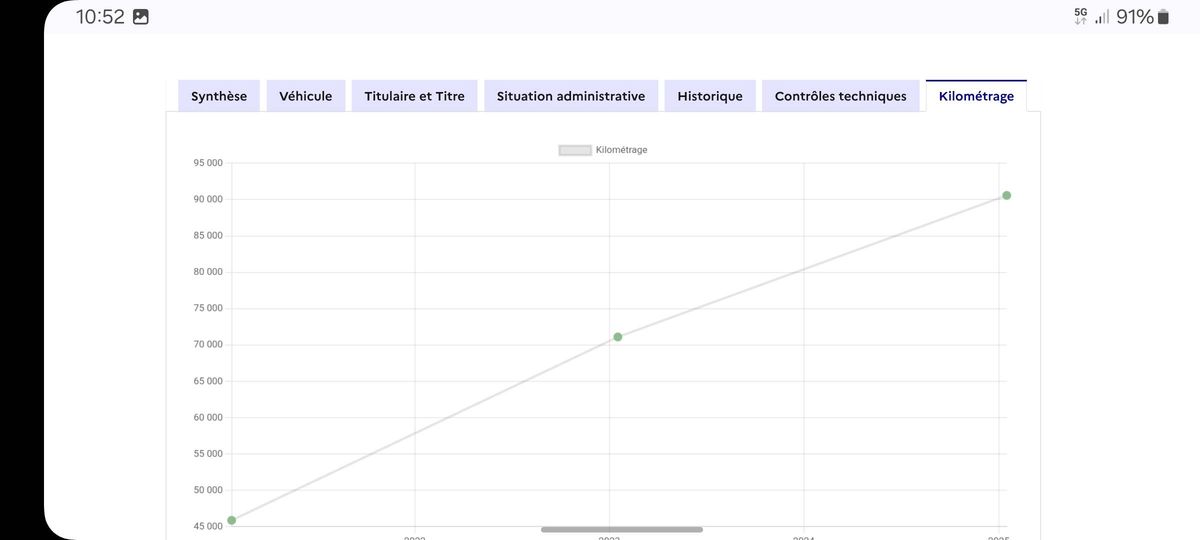This screenshot has height=540, width=1200.
Task: Switch to the Véhicule tab
Action: tap(306, 96)
